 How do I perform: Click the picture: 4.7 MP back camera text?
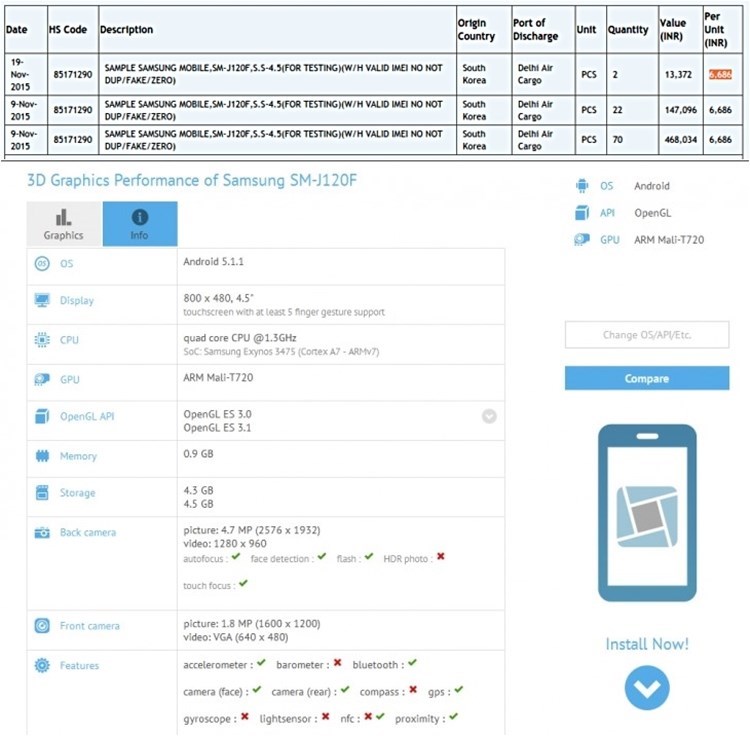252,530
